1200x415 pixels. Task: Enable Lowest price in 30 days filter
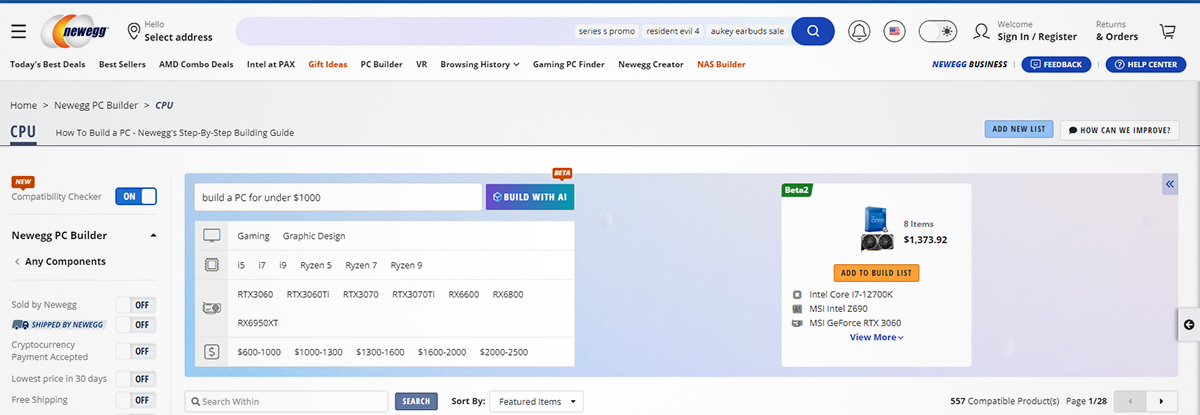pos(136,379)
